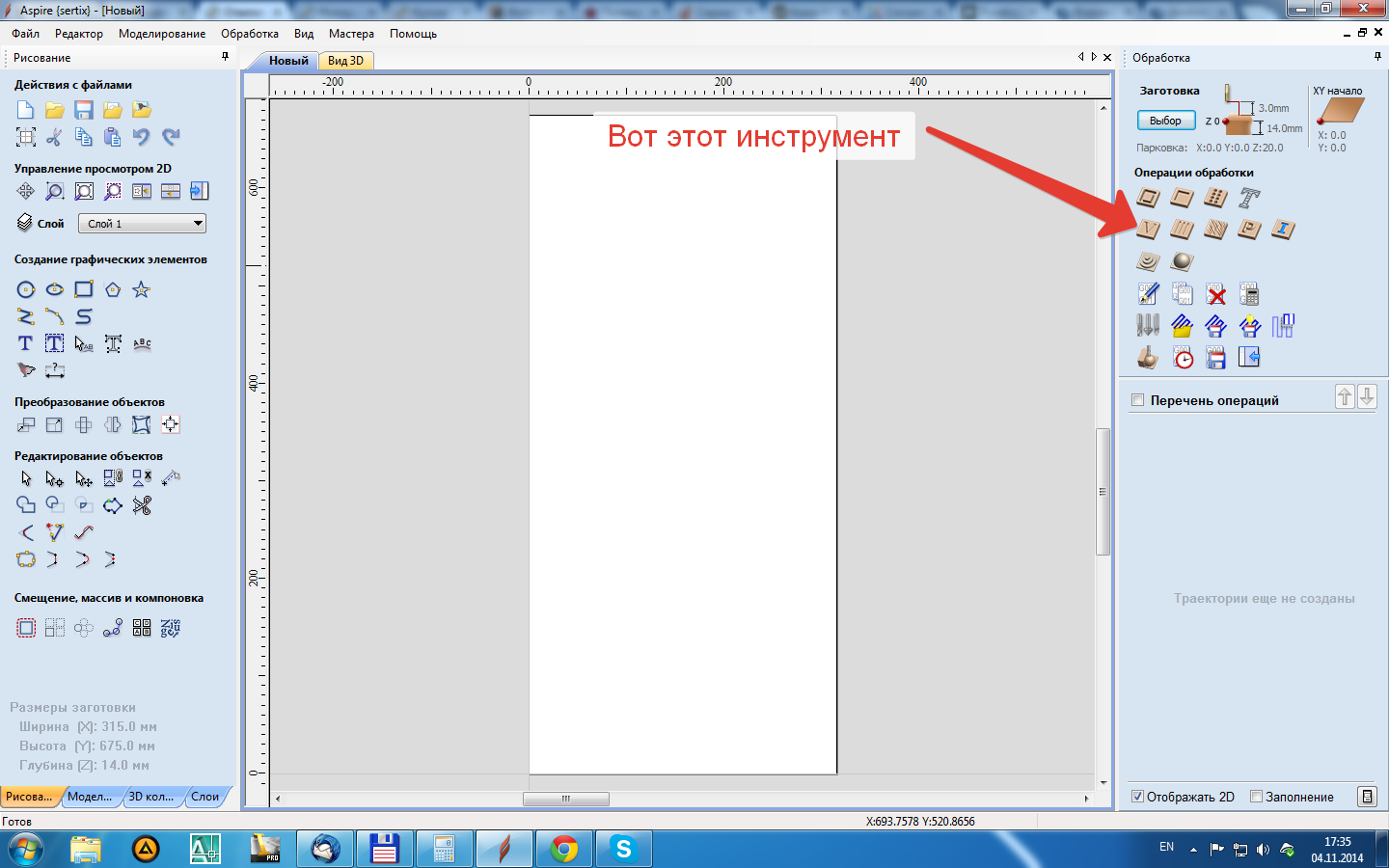Open the Measure dimension tool

(55, 370)
